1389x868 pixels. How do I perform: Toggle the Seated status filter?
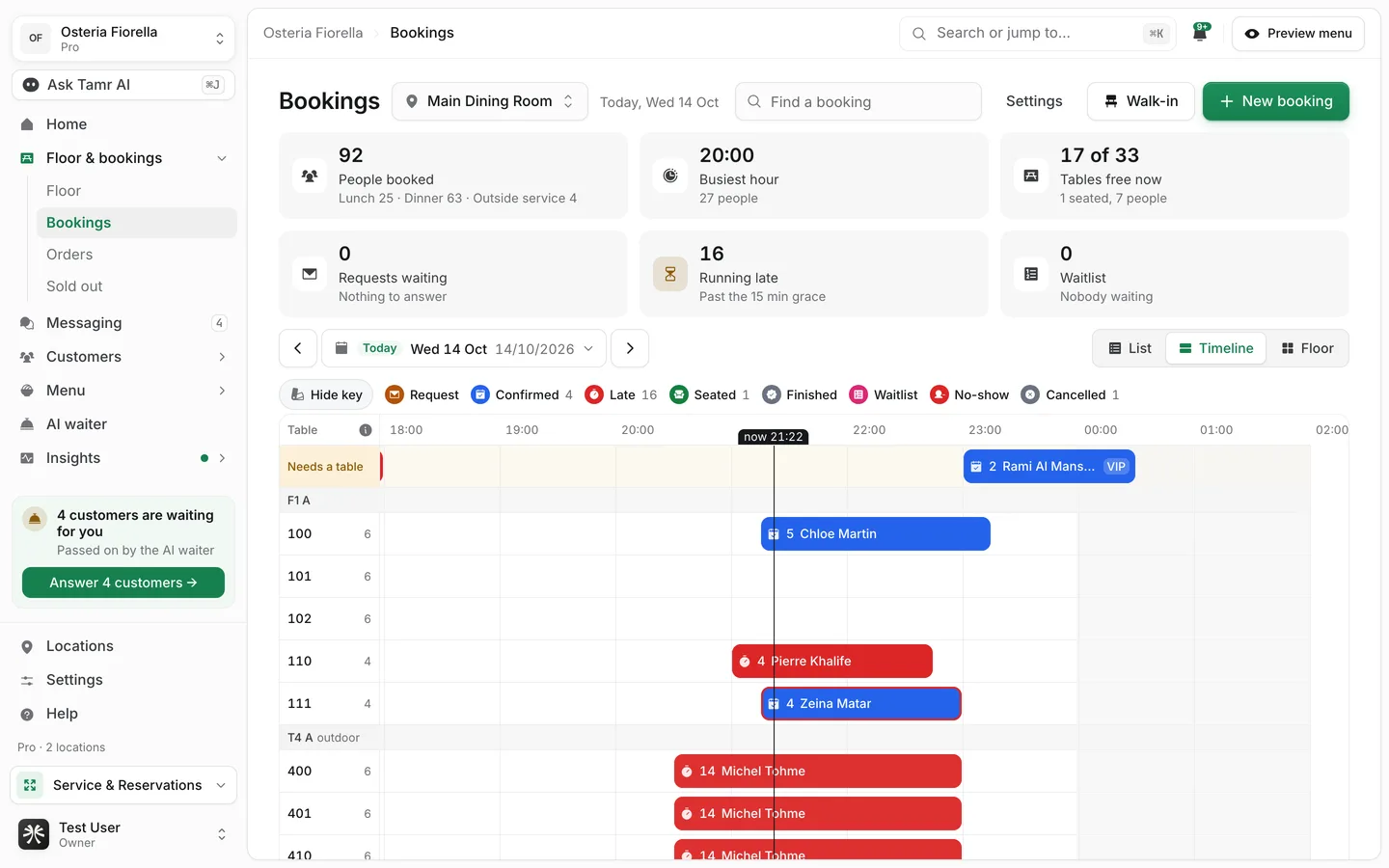coord(710,394)
